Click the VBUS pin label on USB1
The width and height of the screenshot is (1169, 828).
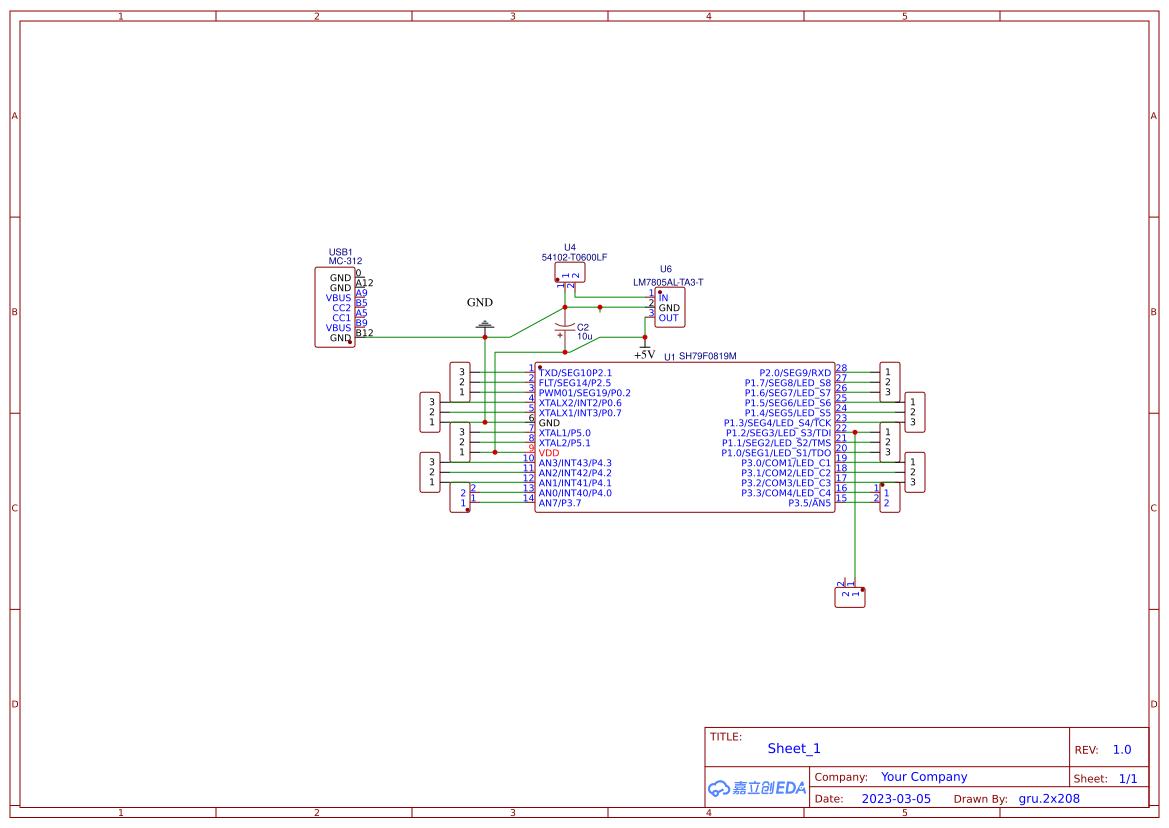point(337,297)
